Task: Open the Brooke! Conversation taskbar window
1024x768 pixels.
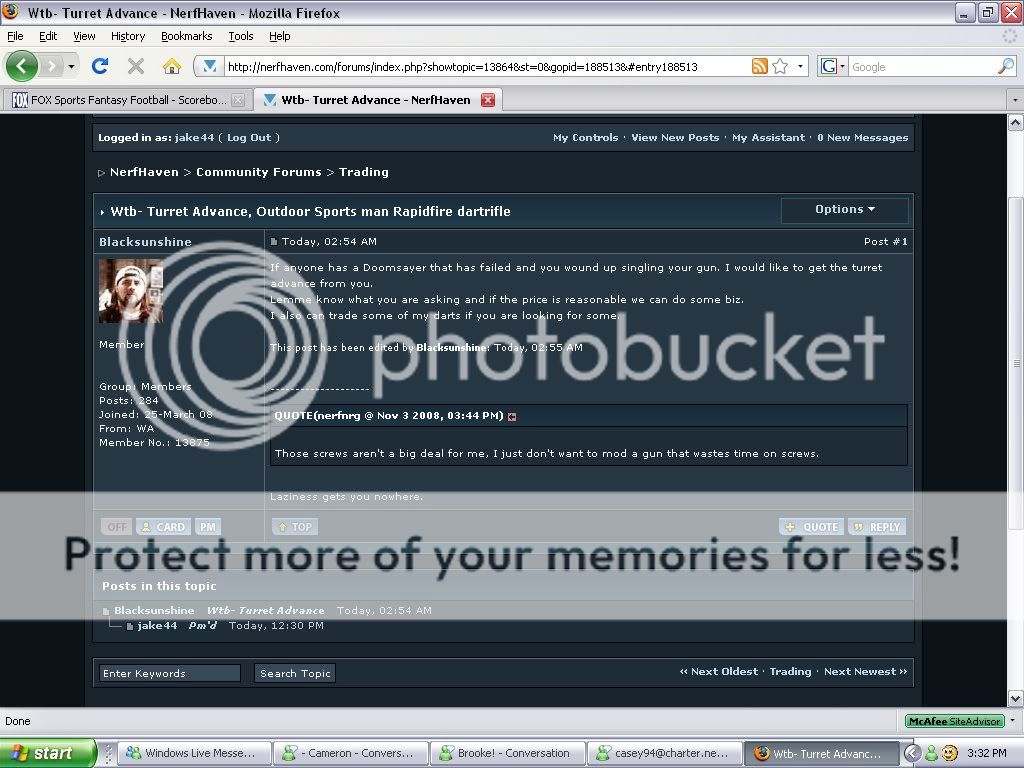Action: coord(507,753)
